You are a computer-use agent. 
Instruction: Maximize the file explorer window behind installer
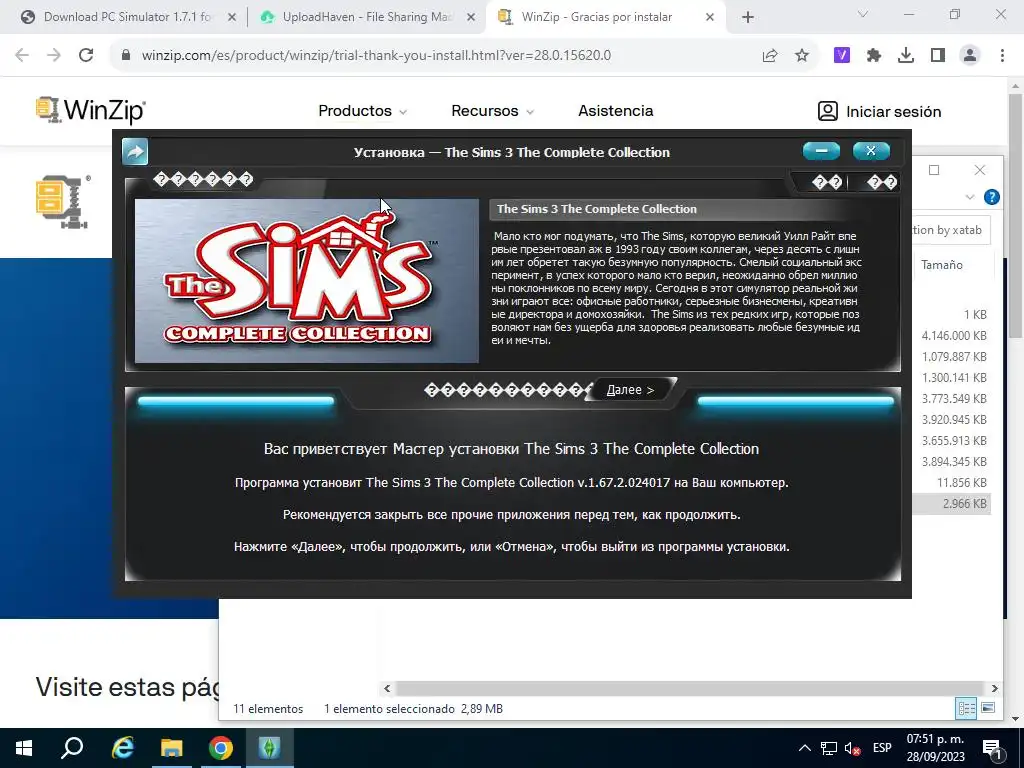tap(934, 170)
